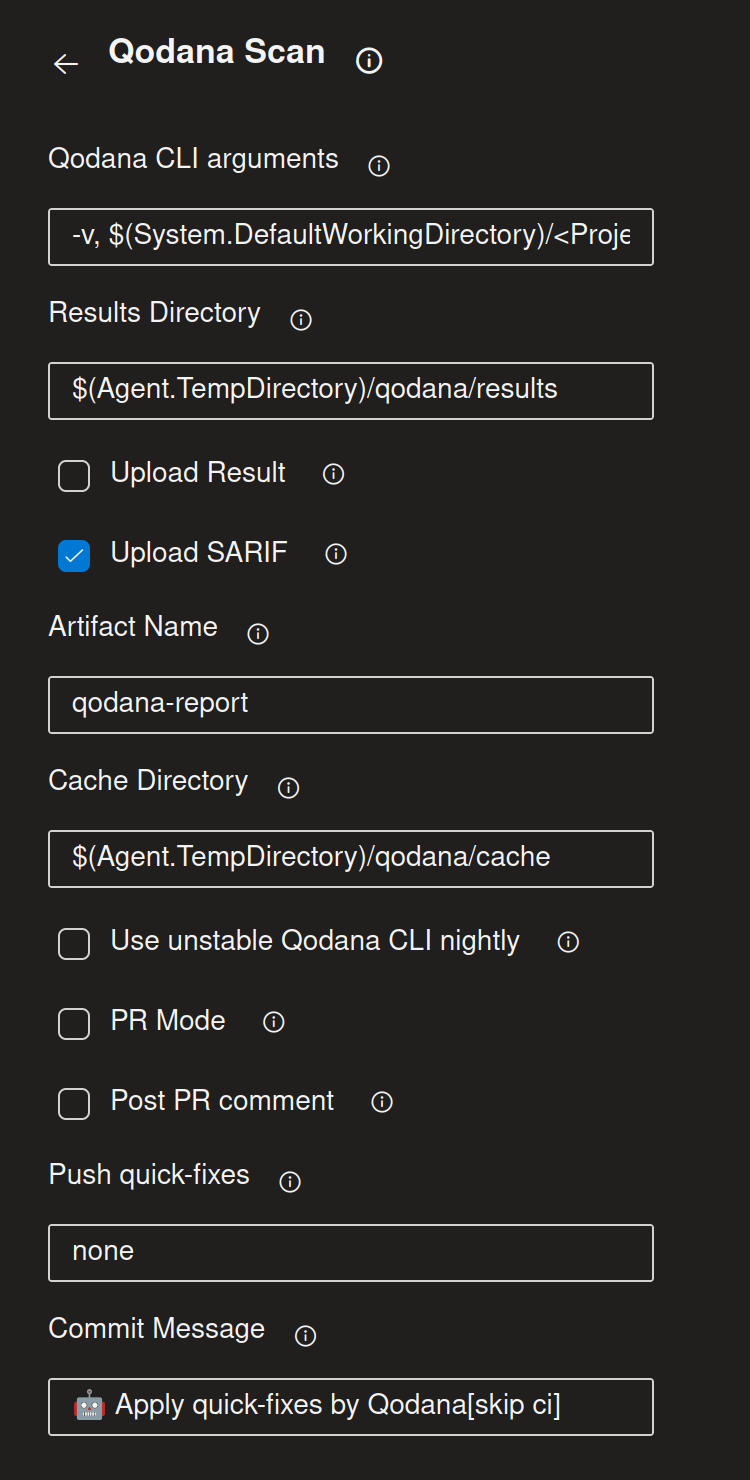Enable Use unstable Qodana CLI nightly
The height and width of the screenshot is (1480, 750).
[73, 943]
